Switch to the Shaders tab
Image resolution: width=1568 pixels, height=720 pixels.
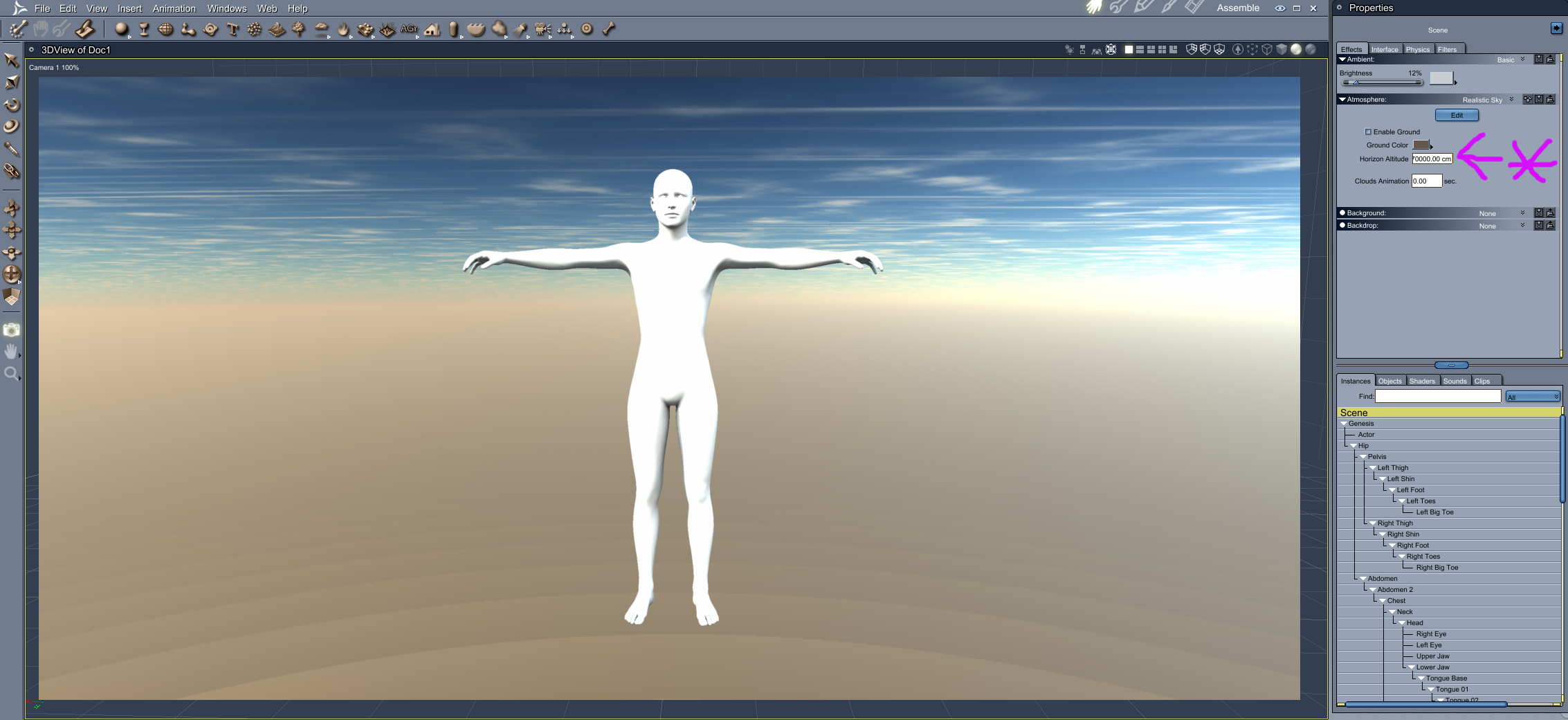[x=1422, y=381]
